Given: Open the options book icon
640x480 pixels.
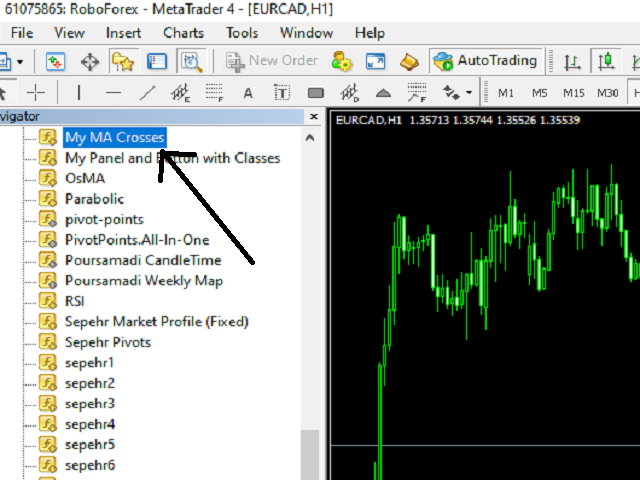Looking at the screenshot, I should pos(409,62).
